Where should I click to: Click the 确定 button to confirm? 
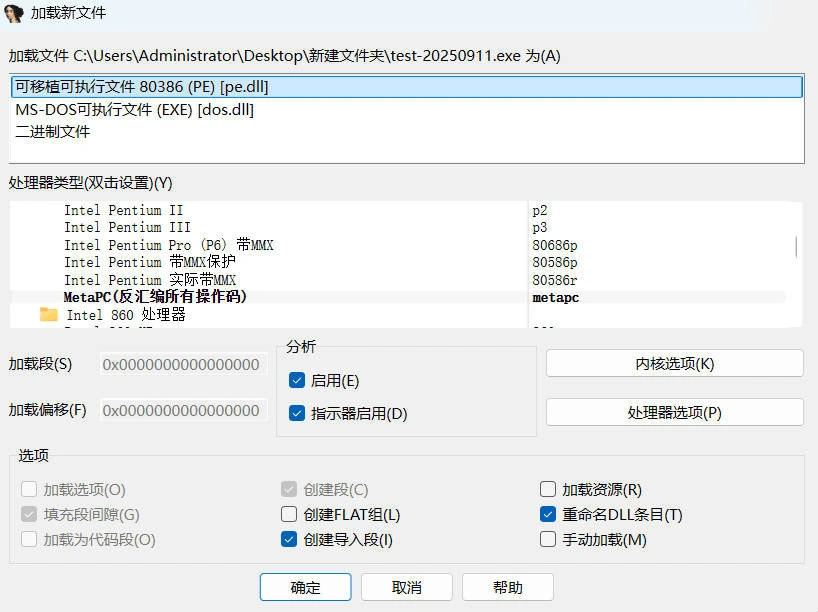point(305,587)
